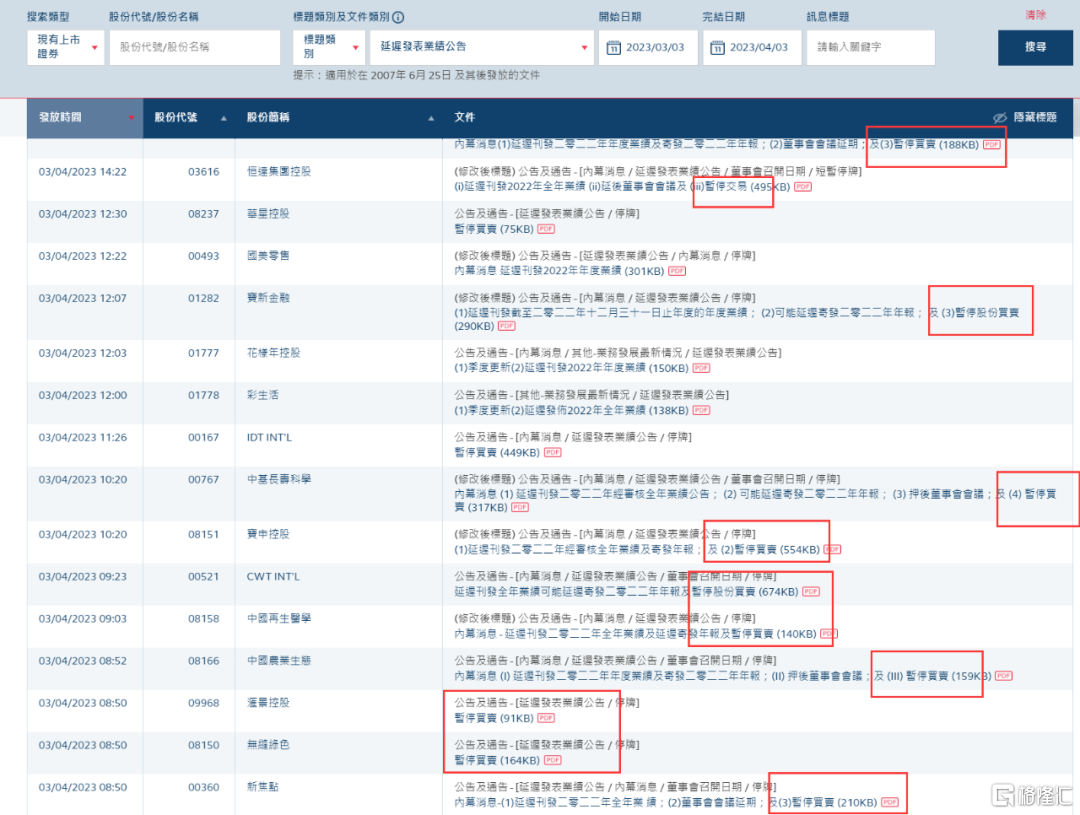Open PDF icon in 花樣年控股 row
The height and width of the screenshot is (815, 1080).
tap(701, 368)
